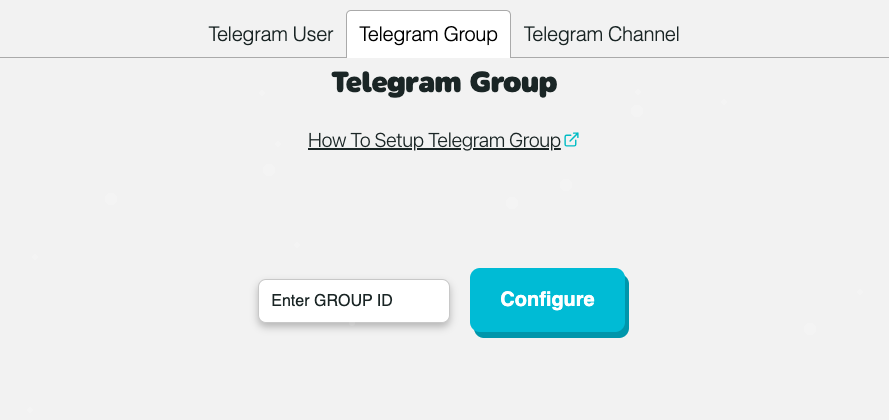Viewport: 889px width, 420px height.
Task: Submit group ID with Configure
Action: tap(548, 299)
